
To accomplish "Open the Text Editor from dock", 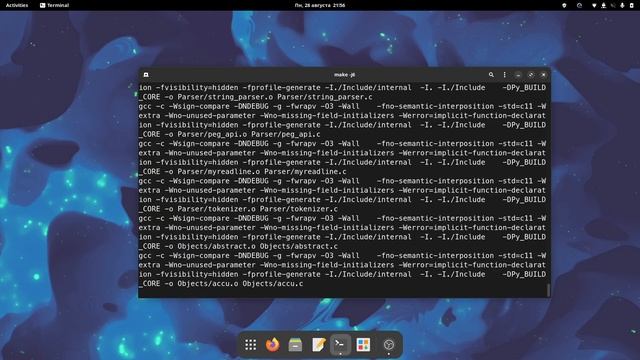I will [x=318, y=345].
